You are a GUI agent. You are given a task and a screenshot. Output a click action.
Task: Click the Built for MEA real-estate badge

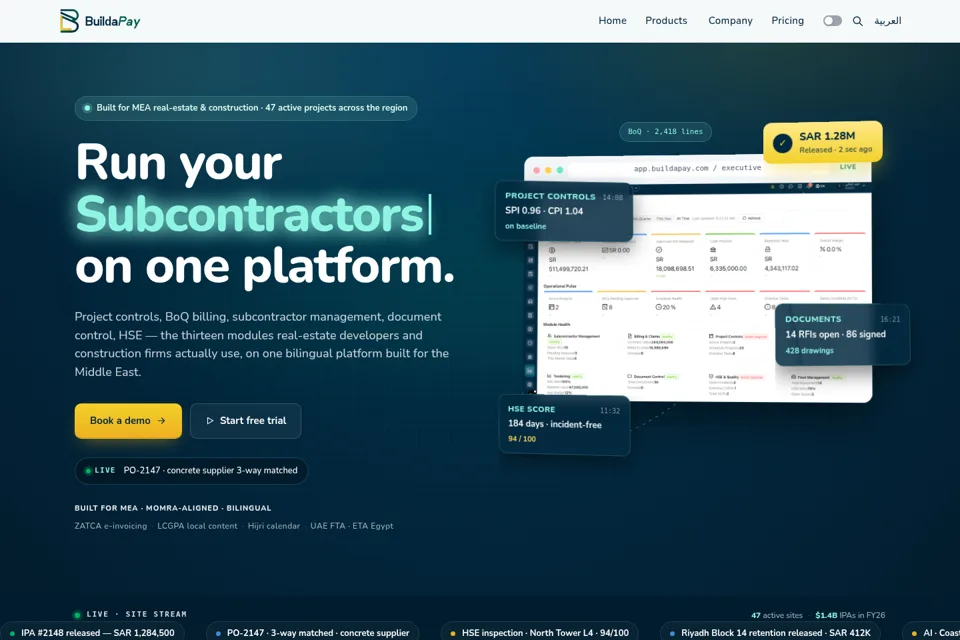click(246, 108)
